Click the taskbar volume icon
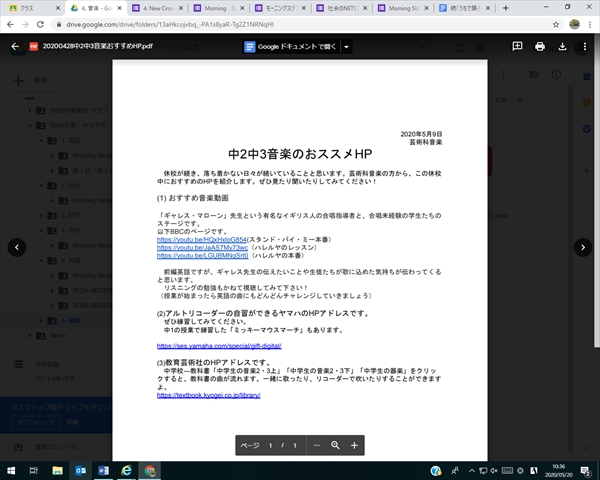Image resolution: width=600 pixels, height=480 pixels. (x=494, y=471)
